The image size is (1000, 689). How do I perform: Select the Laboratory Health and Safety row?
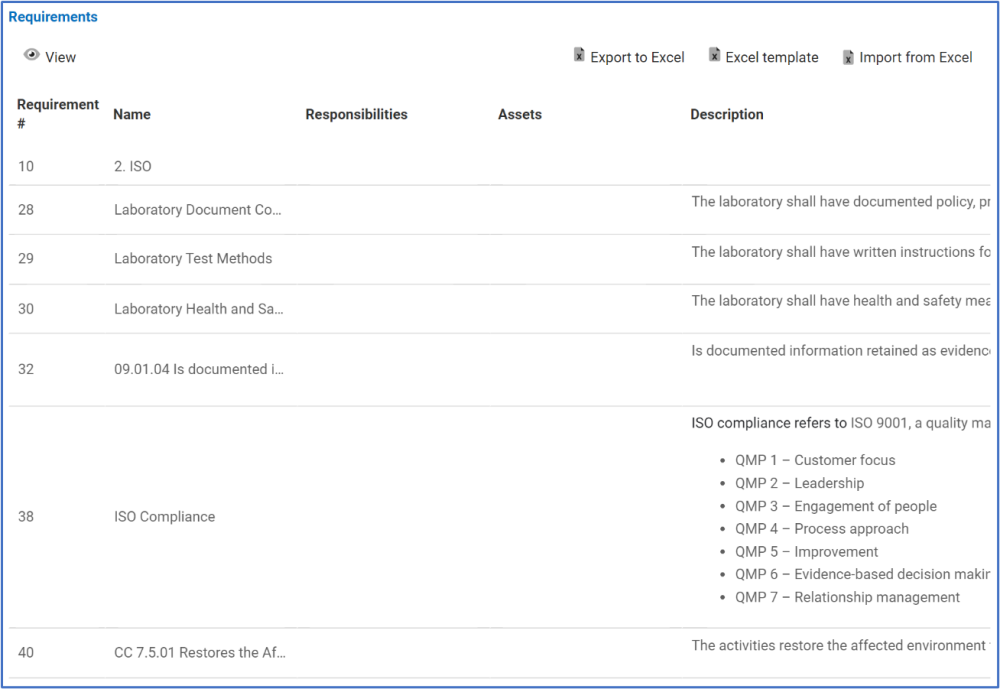[x=198, y=309]
